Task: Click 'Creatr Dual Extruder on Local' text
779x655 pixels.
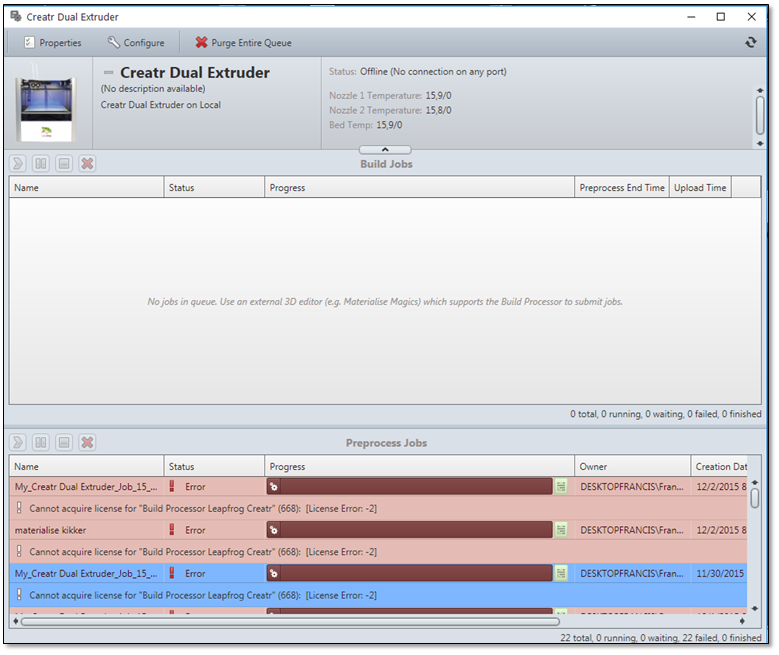Action: [160, 105]
